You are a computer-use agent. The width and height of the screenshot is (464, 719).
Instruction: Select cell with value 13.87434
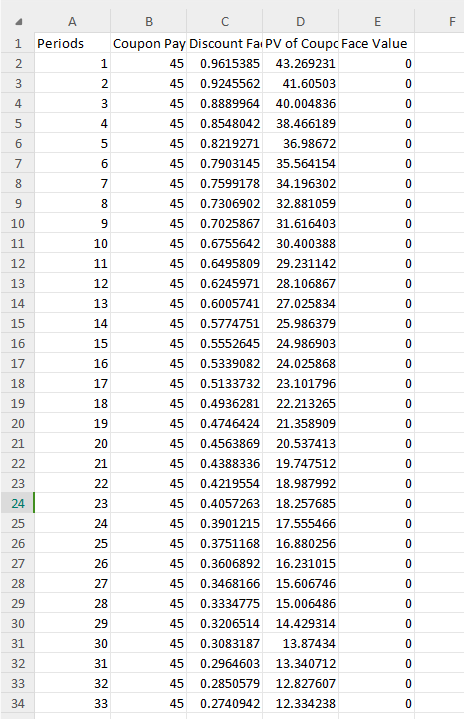point(300,643)
